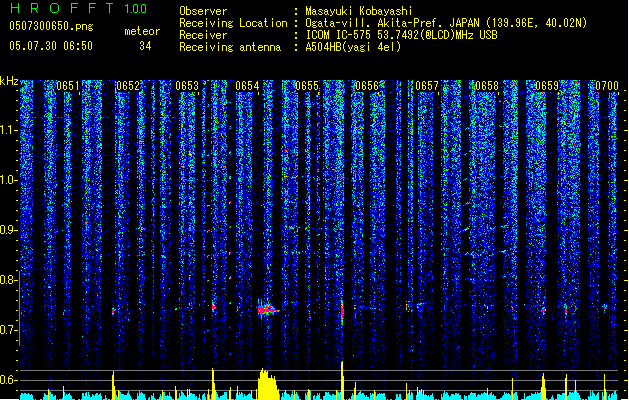The width and height of the screenshot is (629, 400).
Task: Click the 1.1 kHz axis label
Action: coord(9,130)
